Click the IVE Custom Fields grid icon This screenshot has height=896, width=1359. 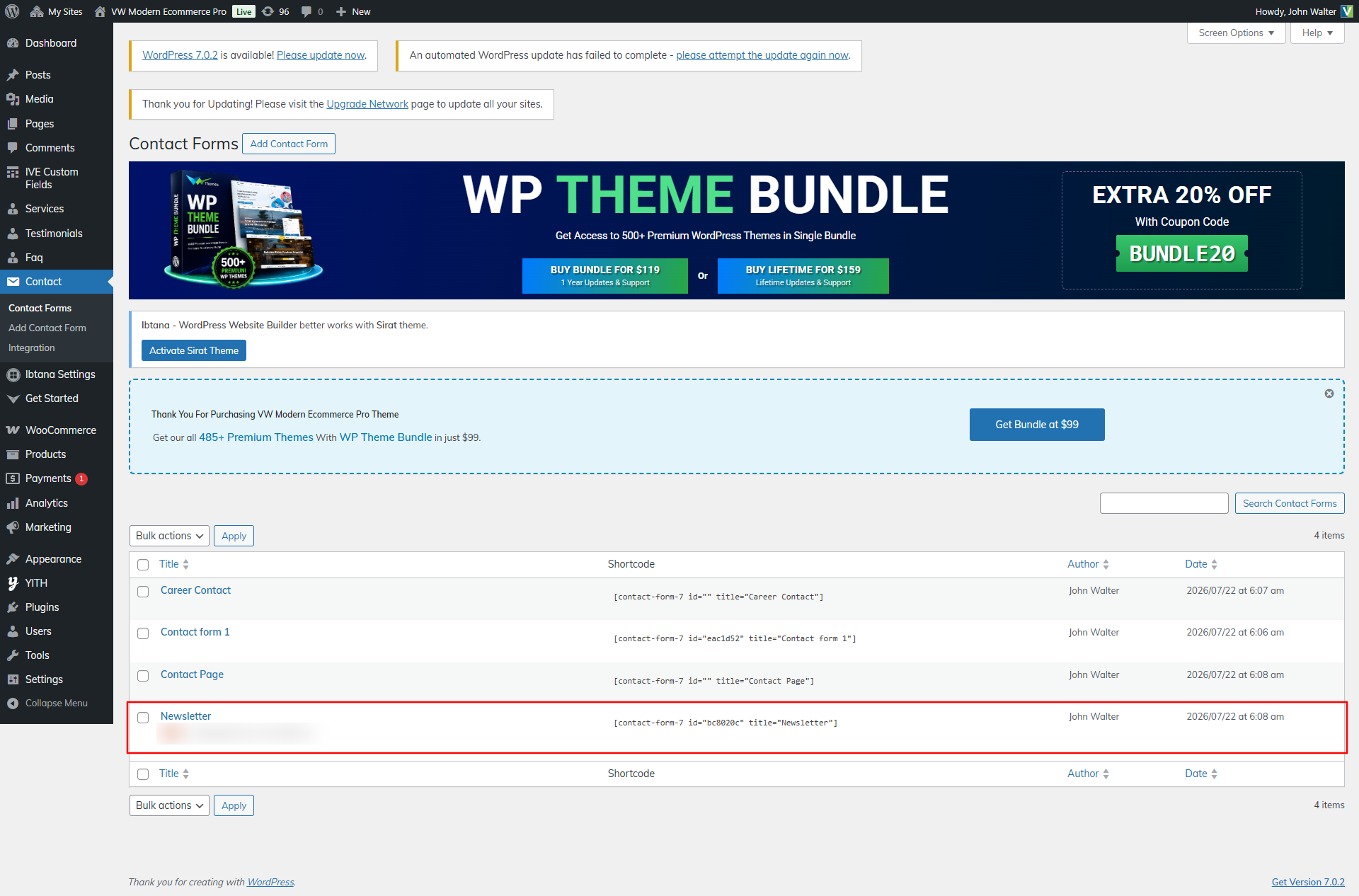click(x=13, y=172)
